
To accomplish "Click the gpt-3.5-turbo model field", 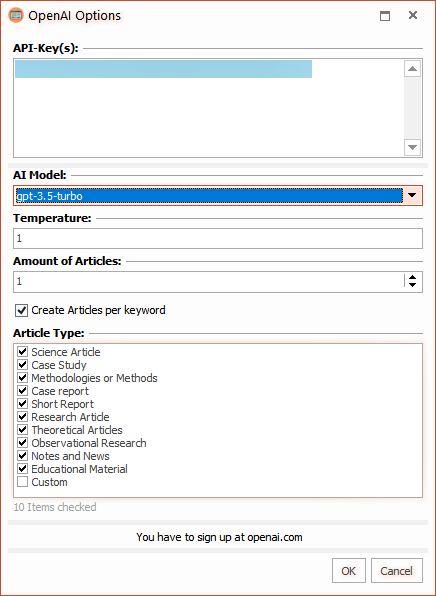I will click(x=208, y=196).
